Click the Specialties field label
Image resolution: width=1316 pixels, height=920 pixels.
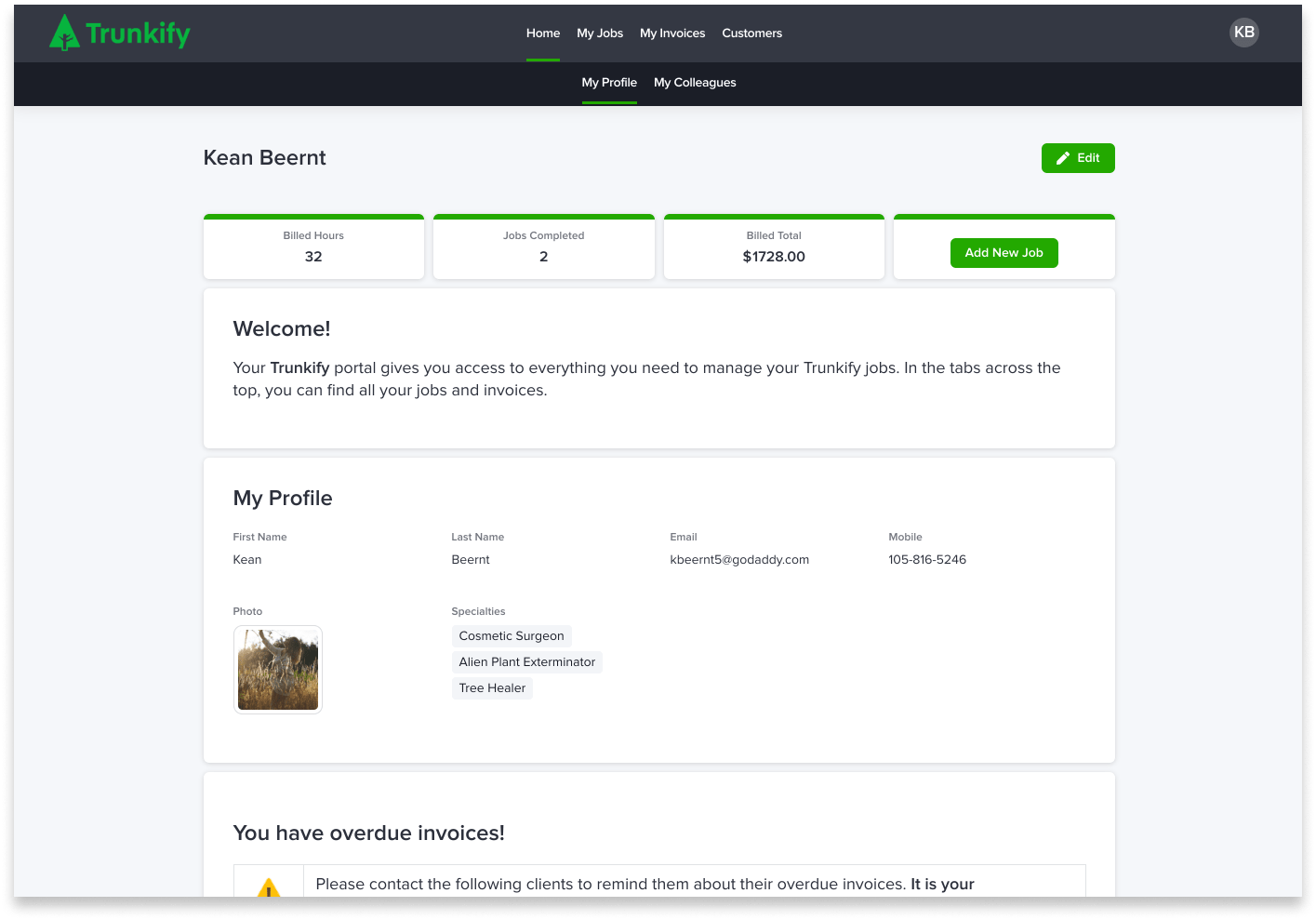click(479, 612)
